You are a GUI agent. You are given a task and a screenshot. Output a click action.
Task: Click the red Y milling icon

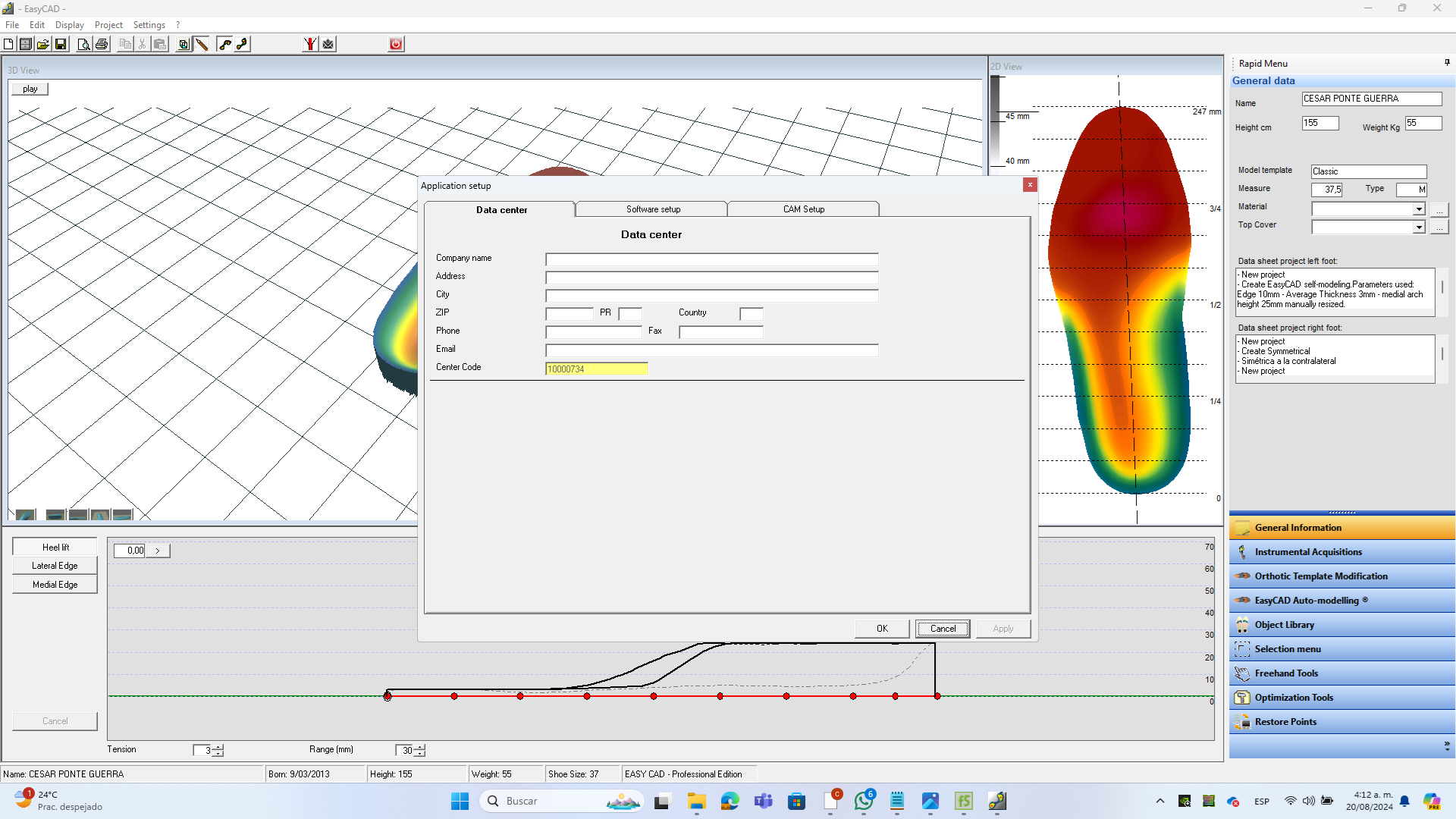click(x=309, y=45)
